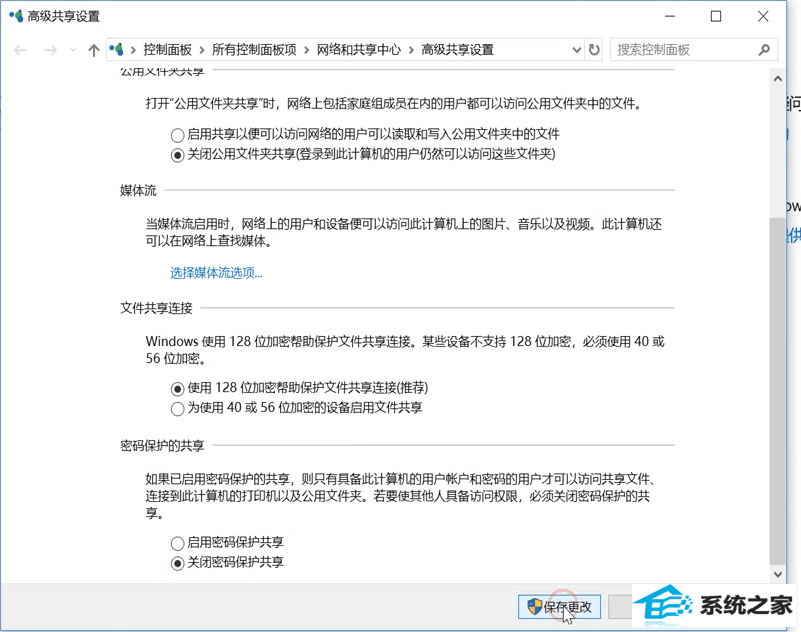The image size is (801, 632).
Task: Click the Forward navigation arrow
Action: (x=50, y=50)
